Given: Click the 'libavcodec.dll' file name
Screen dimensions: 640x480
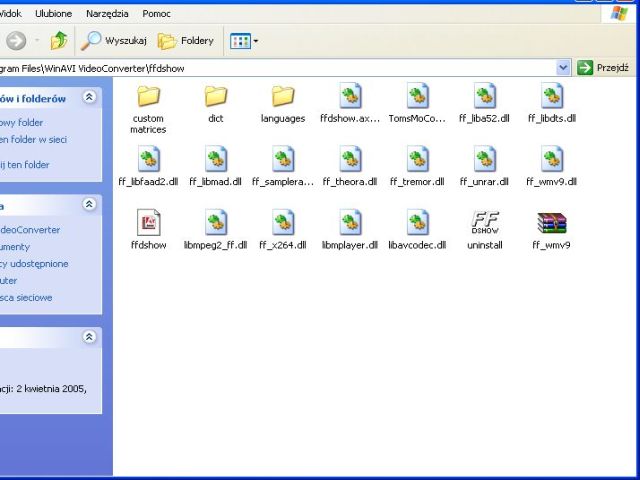Looking at the screenshot, I should coord(417,245).
